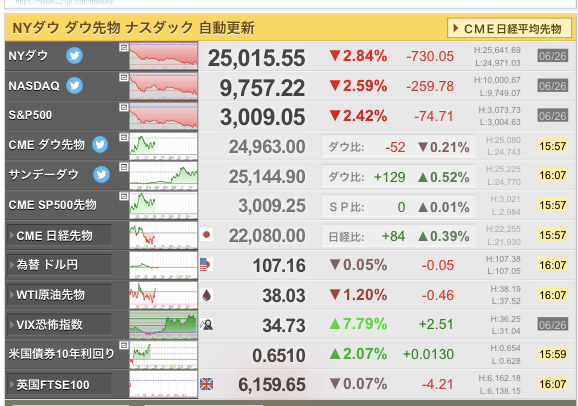Viewport: 578px width, 406px height.
Task: Expand the VIX恐怖指数 item
Action: pyautogui.click(x=59, y=325)
